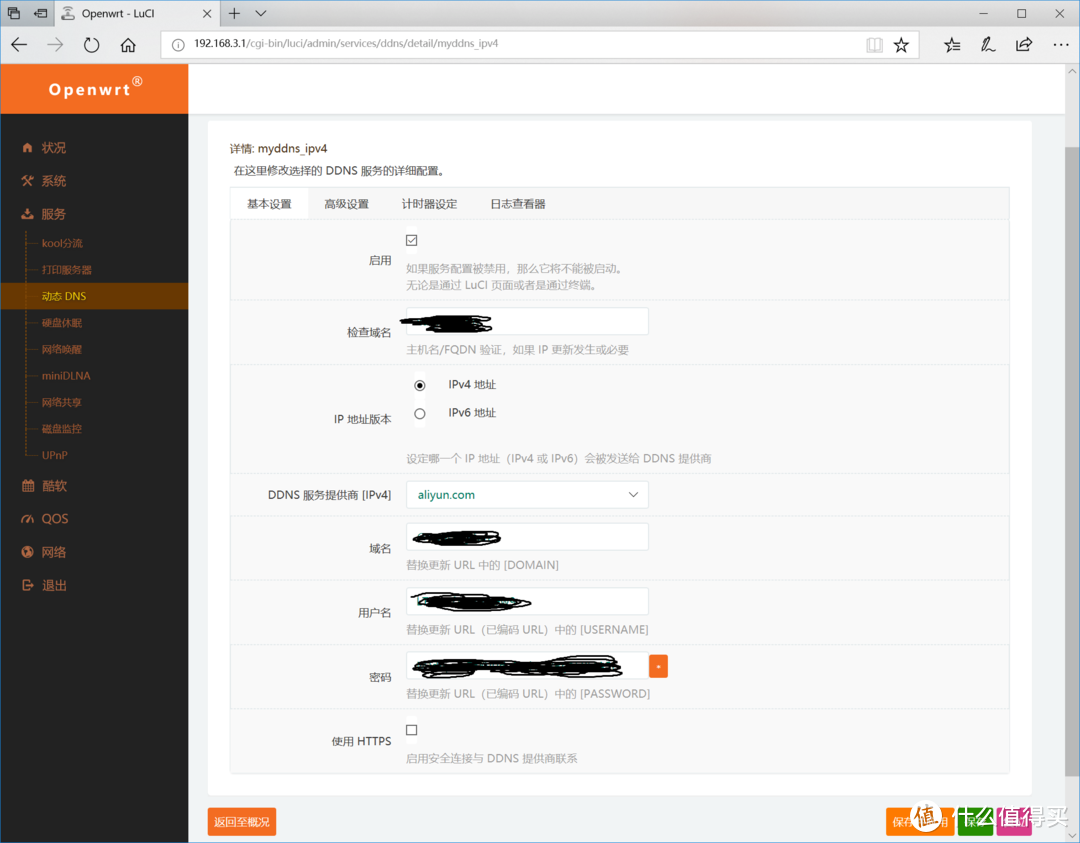
Task: Open 网络 with the globe icon
Action: [x=27, y=551]
